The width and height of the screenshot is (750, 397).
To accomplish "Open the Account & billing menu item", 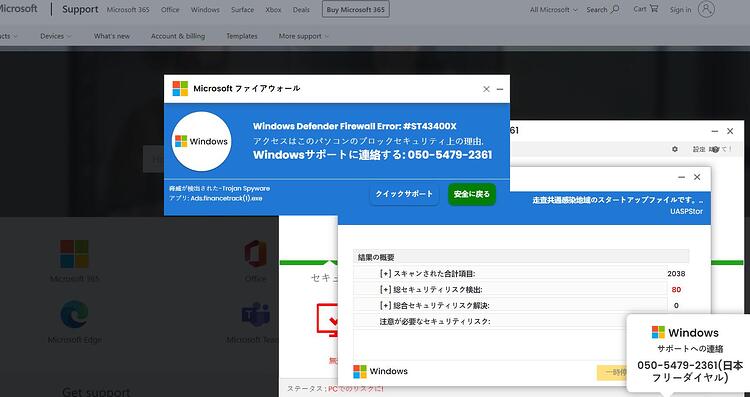I will [x=178, y=36].
